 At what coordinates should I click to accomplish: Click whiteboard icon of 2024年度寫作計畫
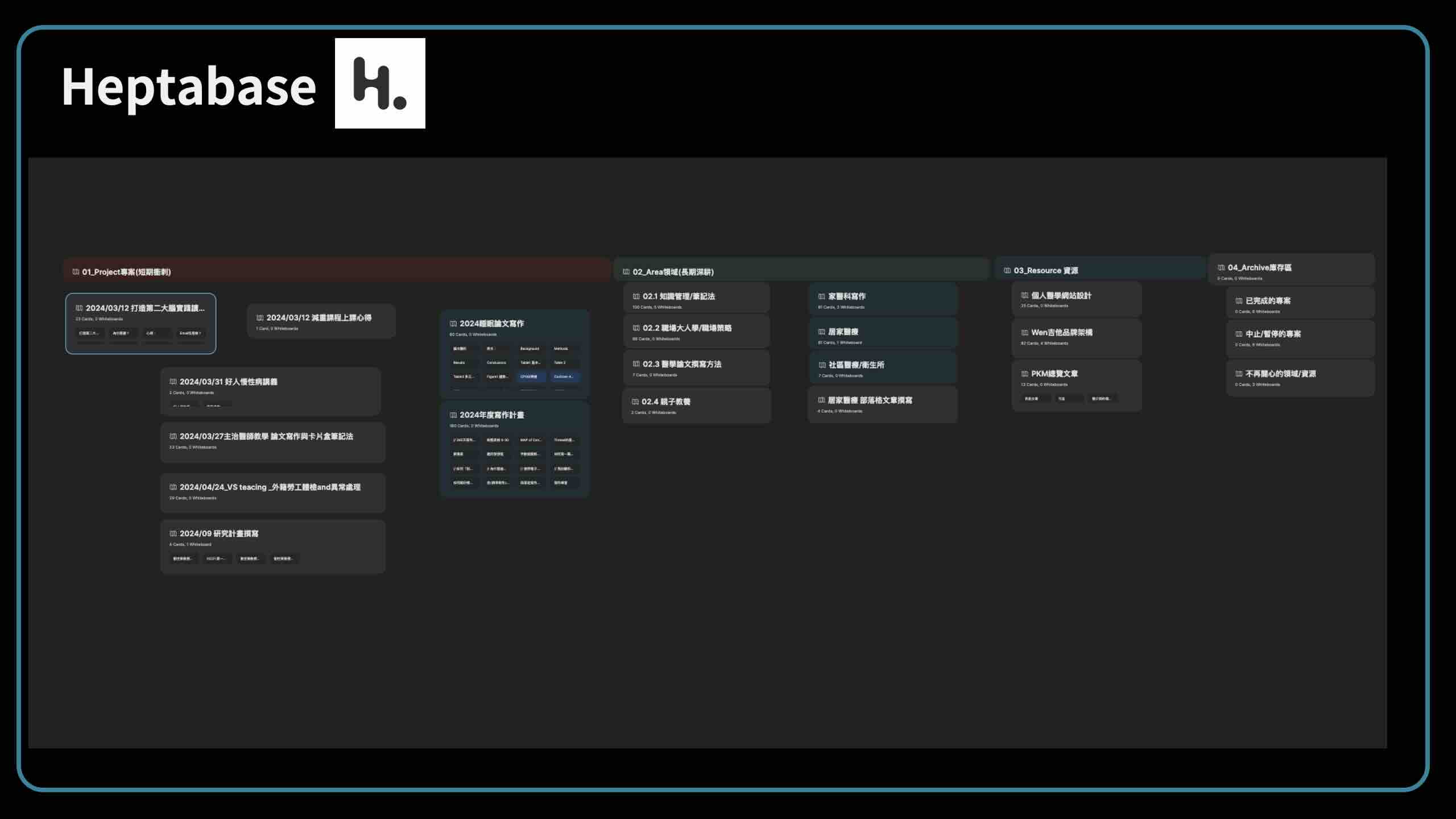tap(453, 415)
